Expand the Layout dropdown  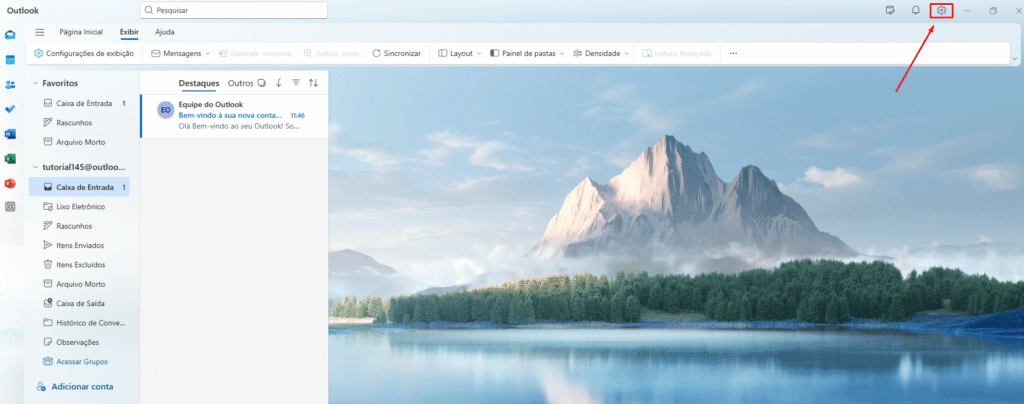460,53
